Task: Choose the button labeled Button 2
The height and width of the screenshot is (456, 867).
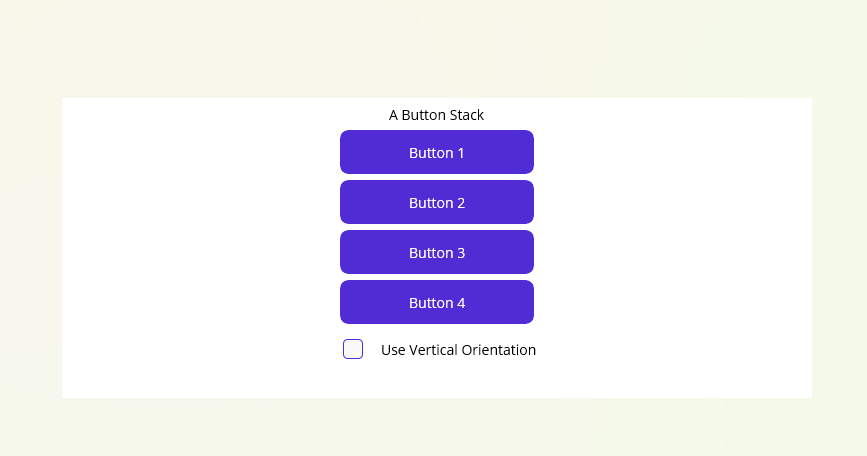Action: click(437, 202)
